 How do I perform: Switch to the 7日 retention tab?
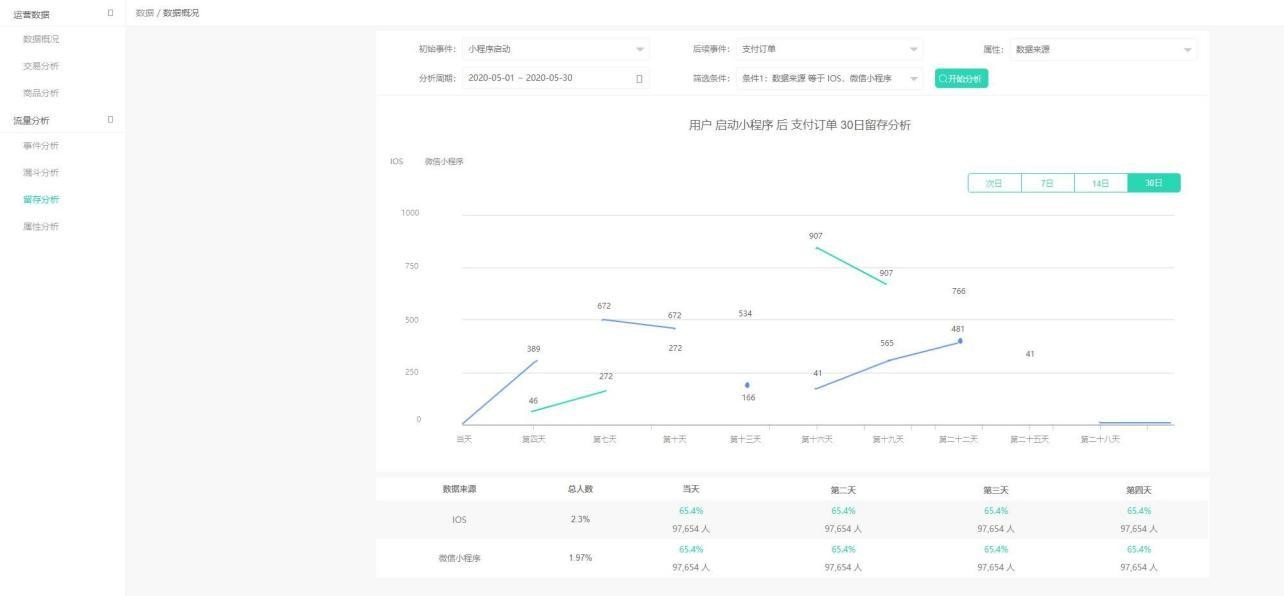[x=1046, y=183]
